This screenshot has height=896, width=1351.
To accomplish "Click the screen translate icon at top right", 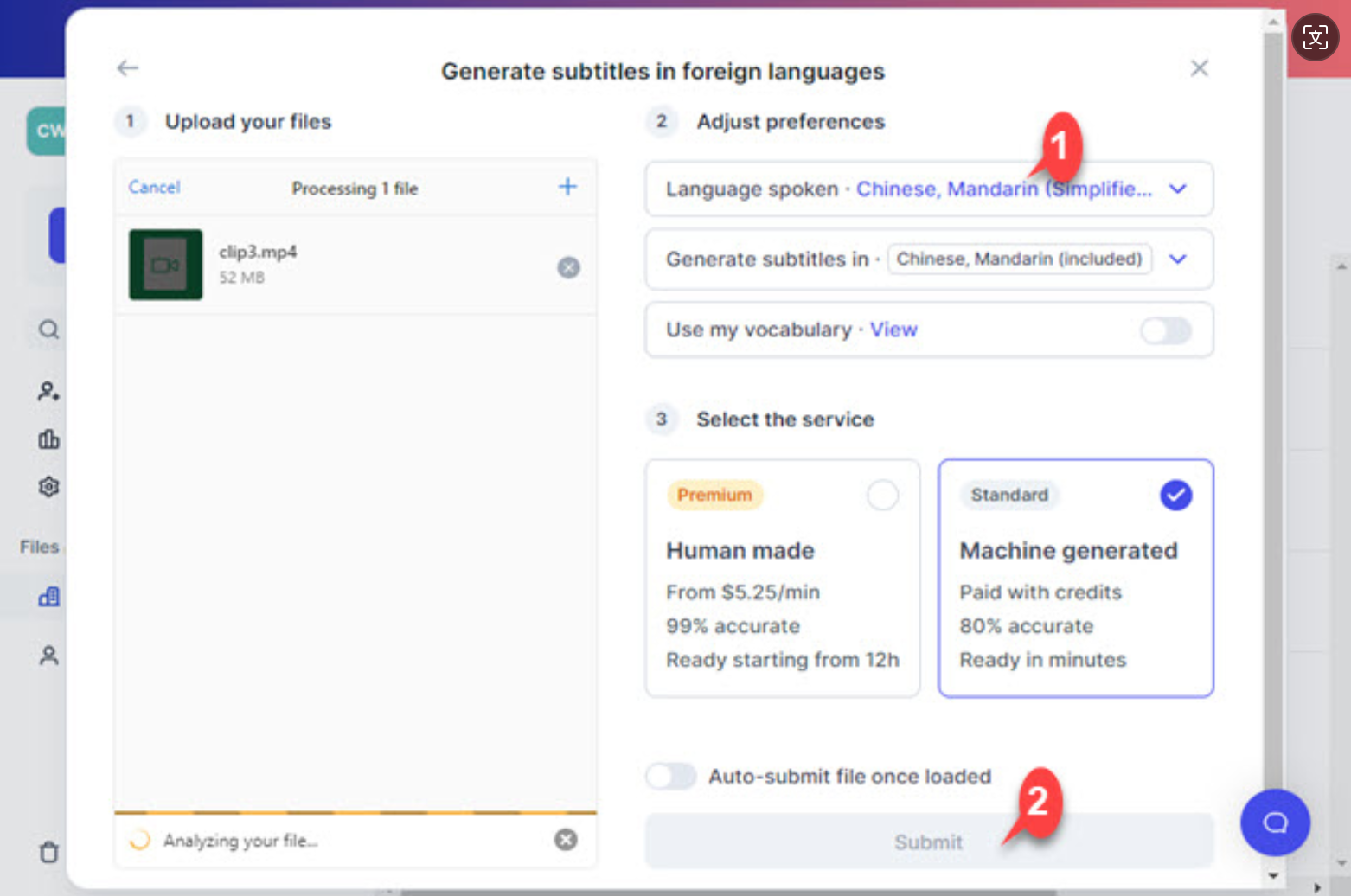I will (1315, 37).
